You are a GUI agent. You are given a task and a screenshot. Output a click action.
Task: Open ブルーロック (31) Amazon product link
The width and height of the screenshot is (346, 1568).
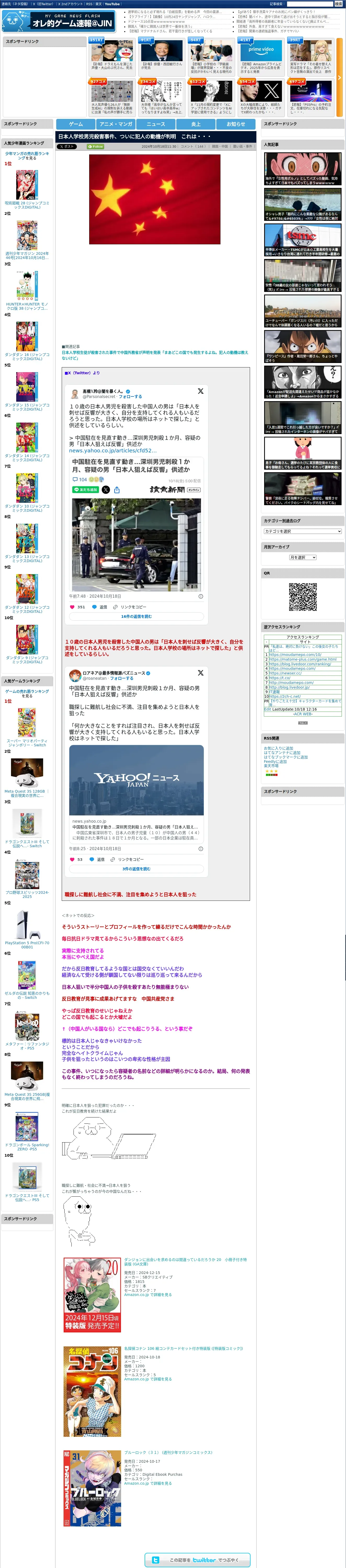[168, 1452]
